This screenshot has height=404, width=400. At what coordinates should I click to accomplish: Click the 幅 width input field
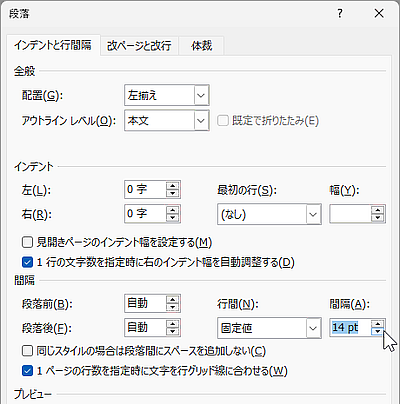click(x=350, y=214)
